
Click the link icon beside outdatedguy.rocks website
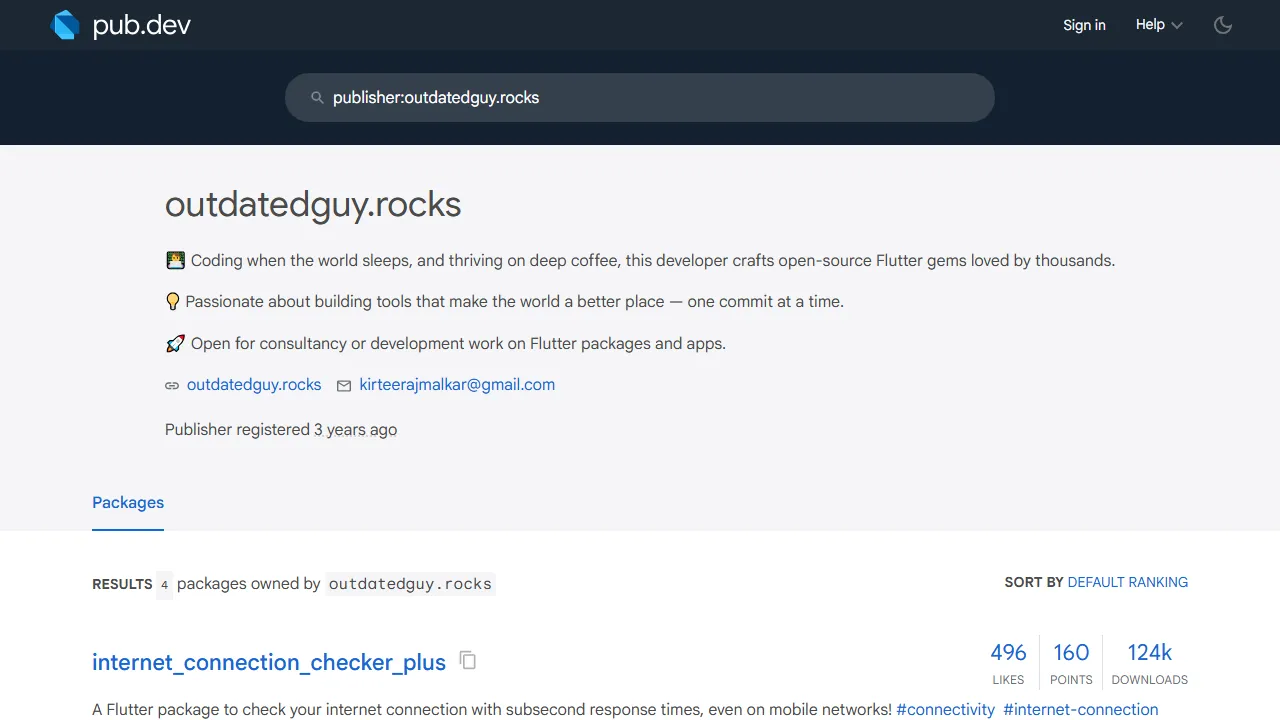pos(171,385)
